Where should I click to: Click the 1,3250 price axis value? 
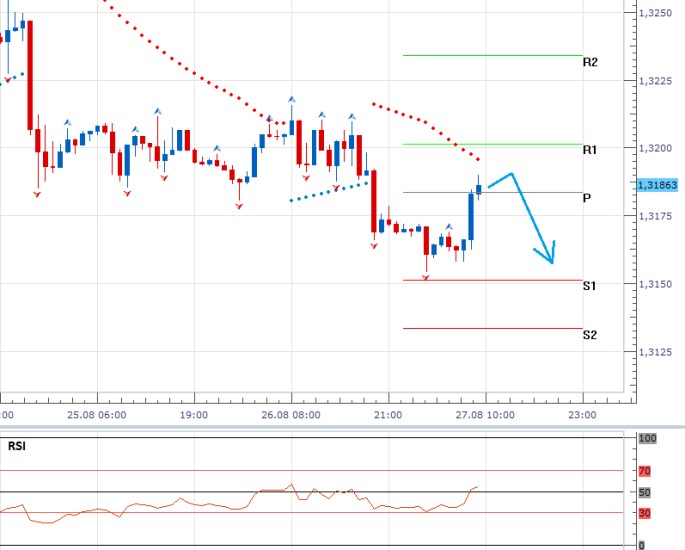655,13
